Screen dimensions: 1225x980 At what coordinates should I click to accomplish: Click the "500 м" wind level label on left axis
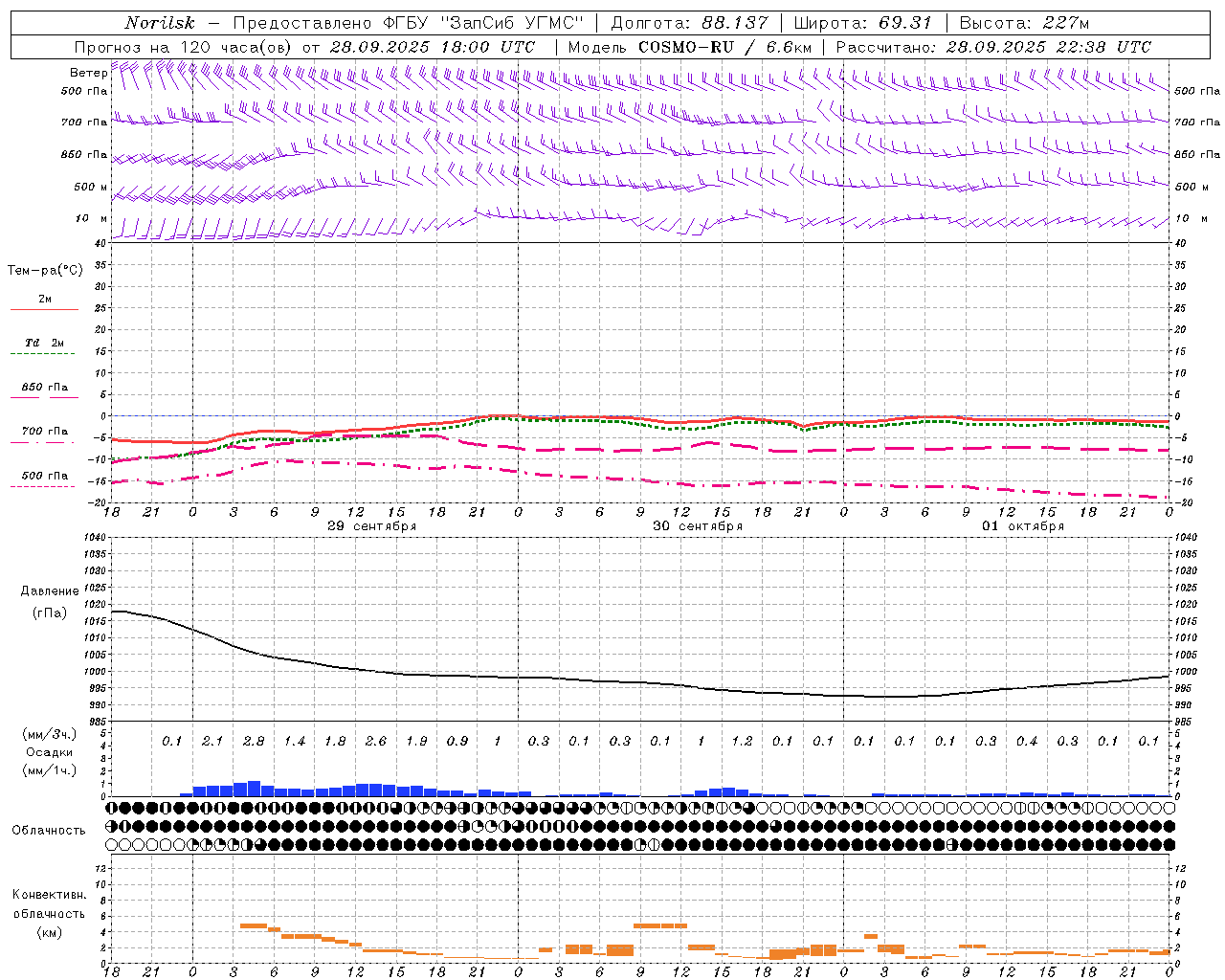[x=91, y=187]
